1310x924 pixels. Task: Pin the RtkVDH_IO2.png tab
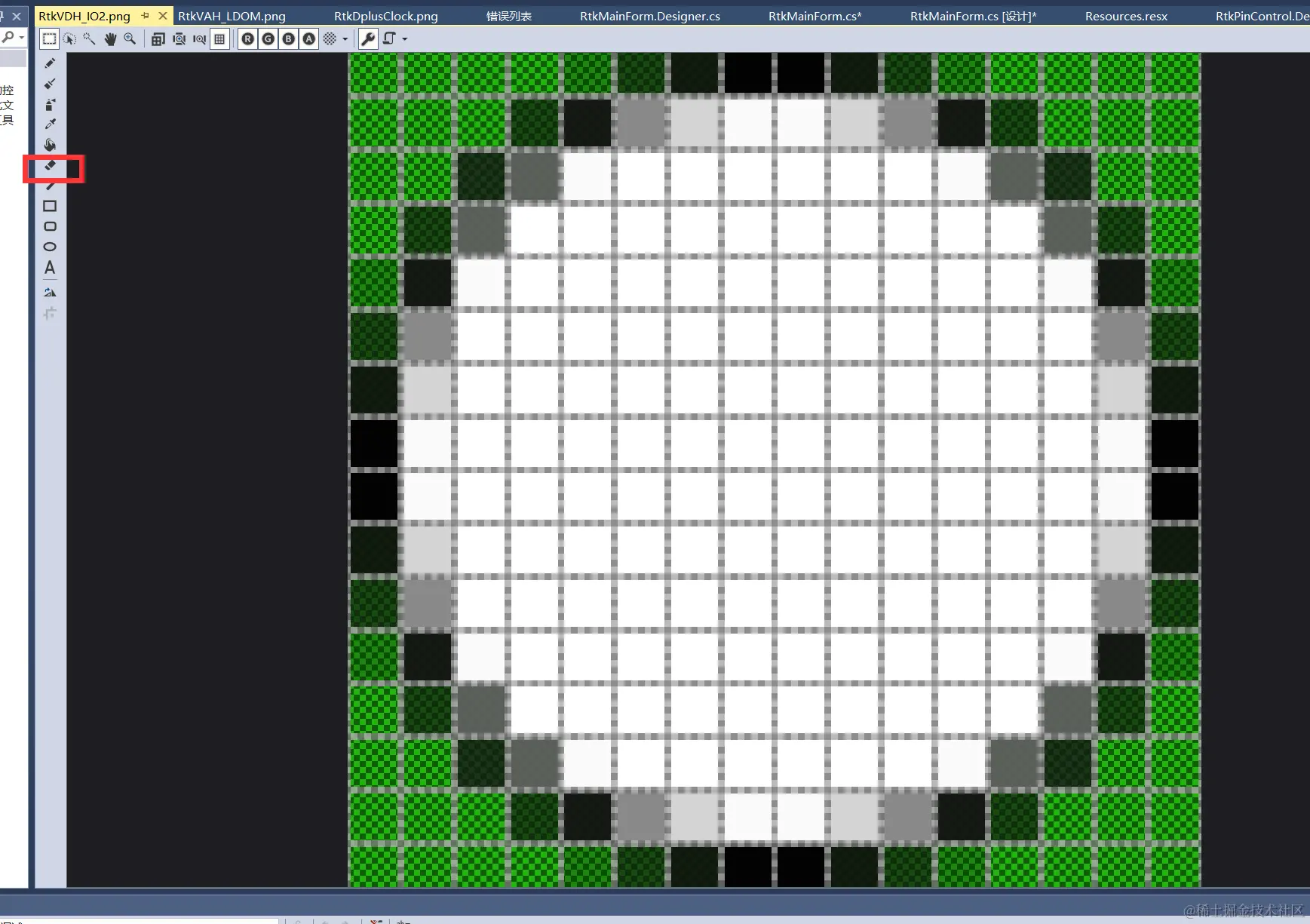pos(145,16)
